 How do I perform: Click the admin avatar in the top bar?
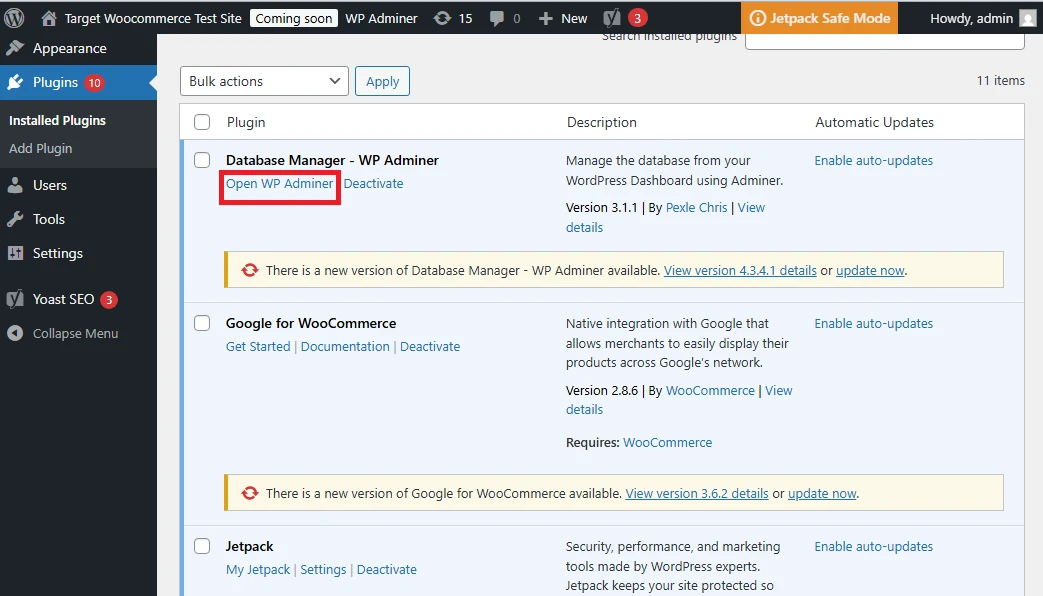[x=1028, y=18]
